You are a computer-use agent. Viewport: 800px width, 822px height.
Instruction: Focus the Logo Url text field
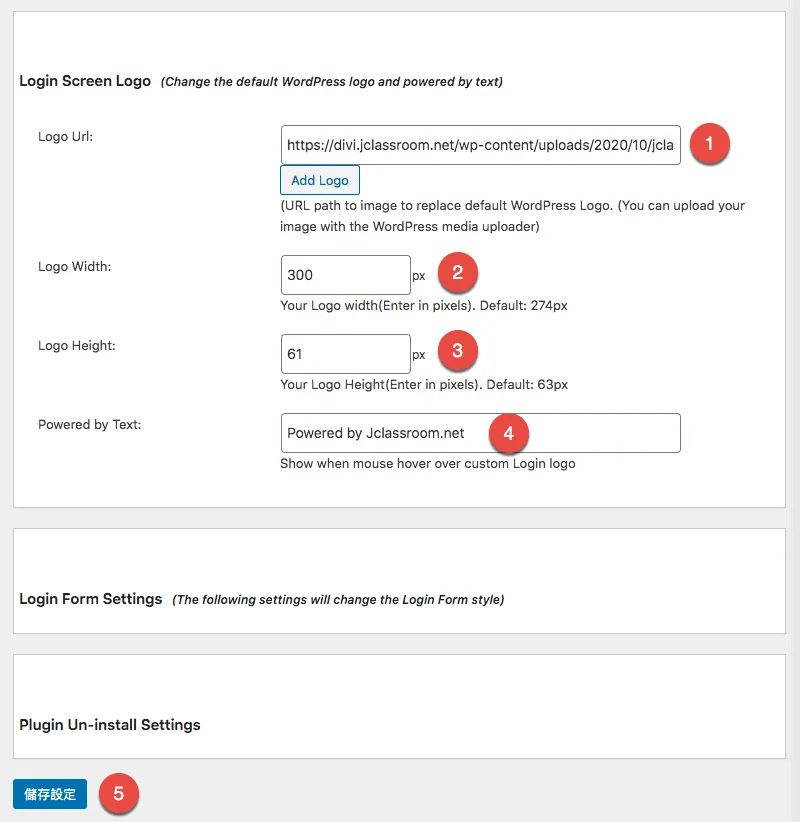[480, 145]
